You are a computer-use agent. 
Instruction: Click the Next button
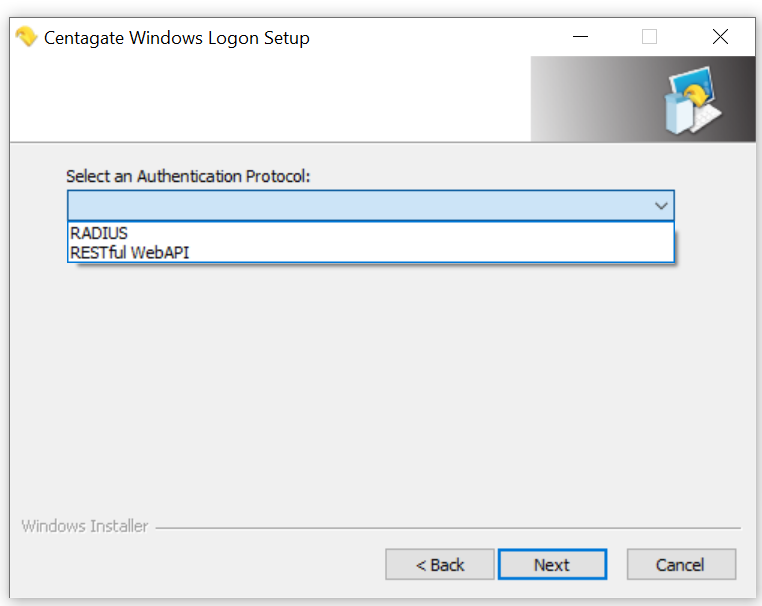pyautogui.click(x=552, y=565)
